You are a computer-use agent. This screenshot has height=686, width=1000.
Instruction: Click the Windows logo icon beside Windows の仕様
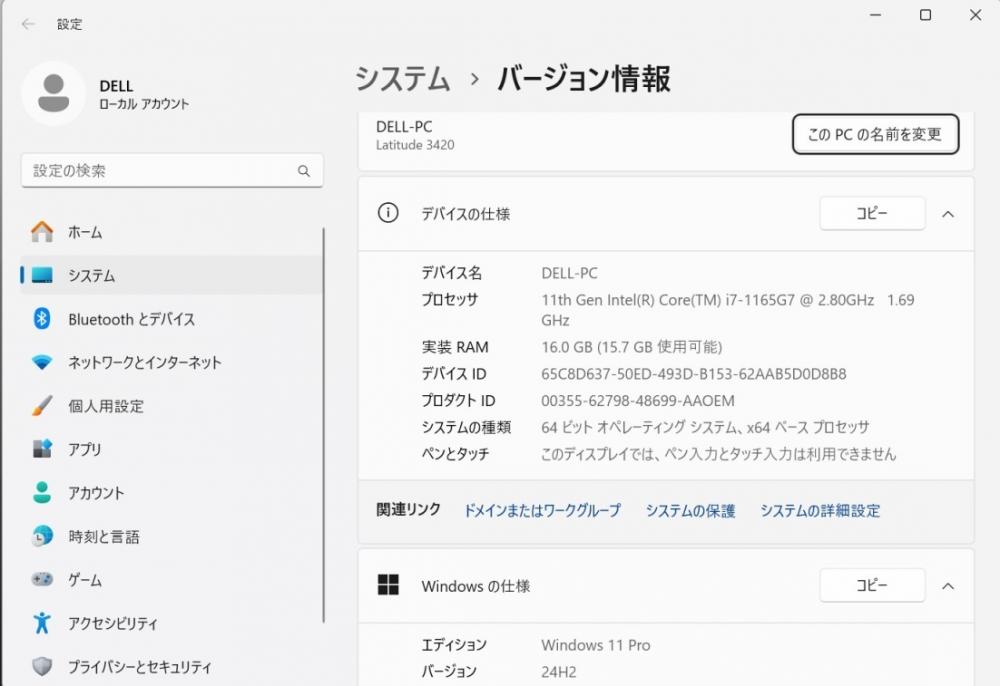pos(388,585)
